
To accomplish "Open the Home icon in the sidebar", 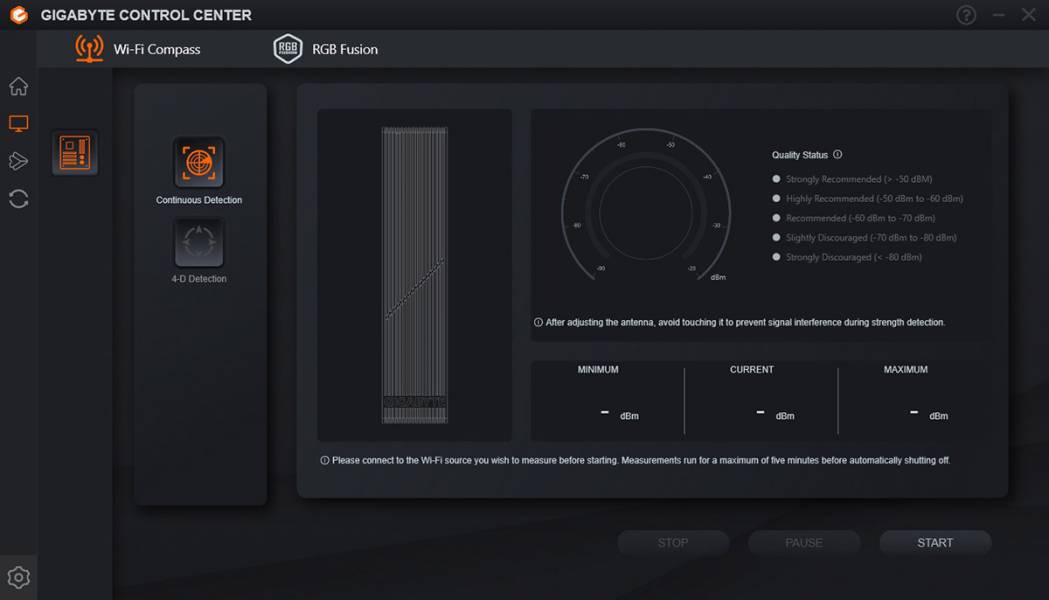I will tap(19, 86).
